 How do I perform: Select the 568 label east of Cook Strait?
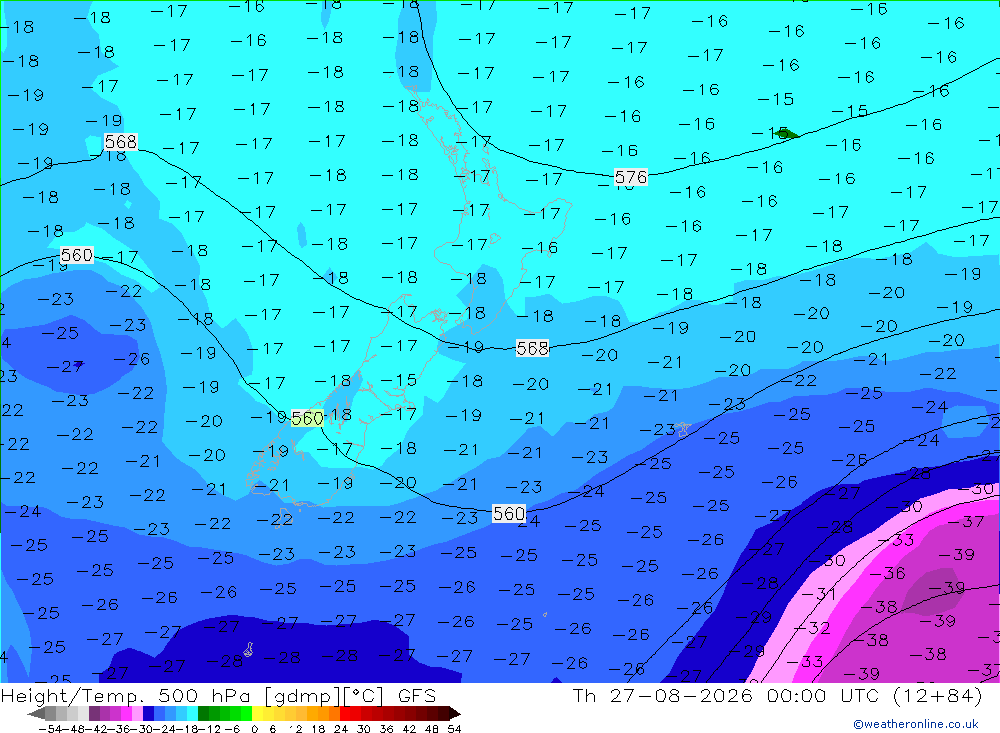pos(532,348)
